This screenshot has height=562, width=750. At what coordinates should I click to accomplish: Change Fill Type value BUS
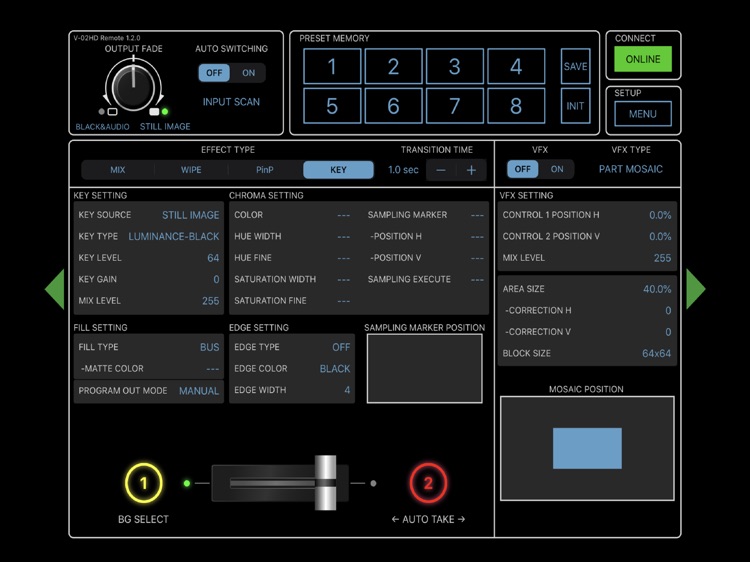click(x=210, y=347)
